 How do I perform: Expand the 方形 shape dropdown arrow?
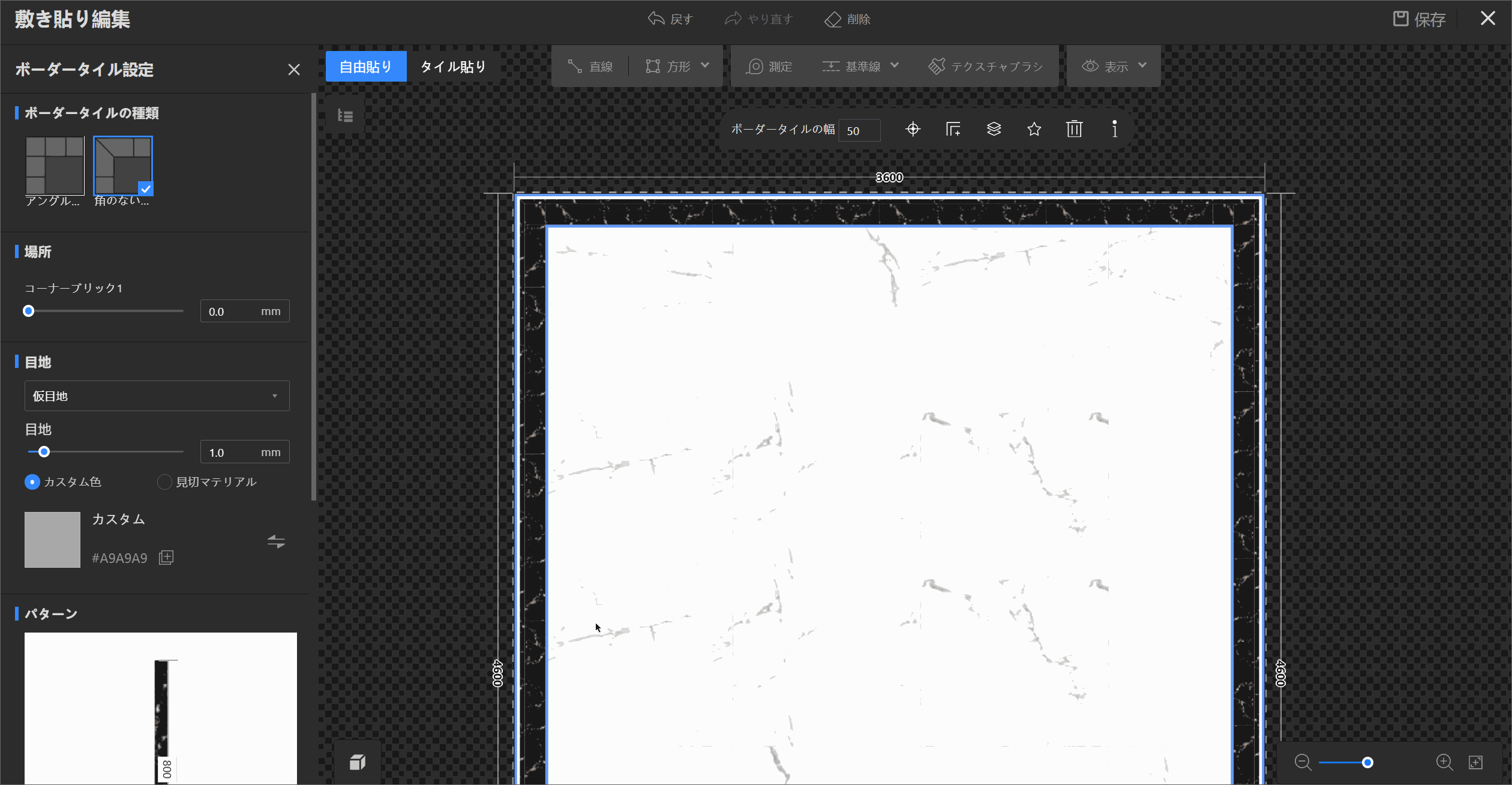[x=705, y=65]
